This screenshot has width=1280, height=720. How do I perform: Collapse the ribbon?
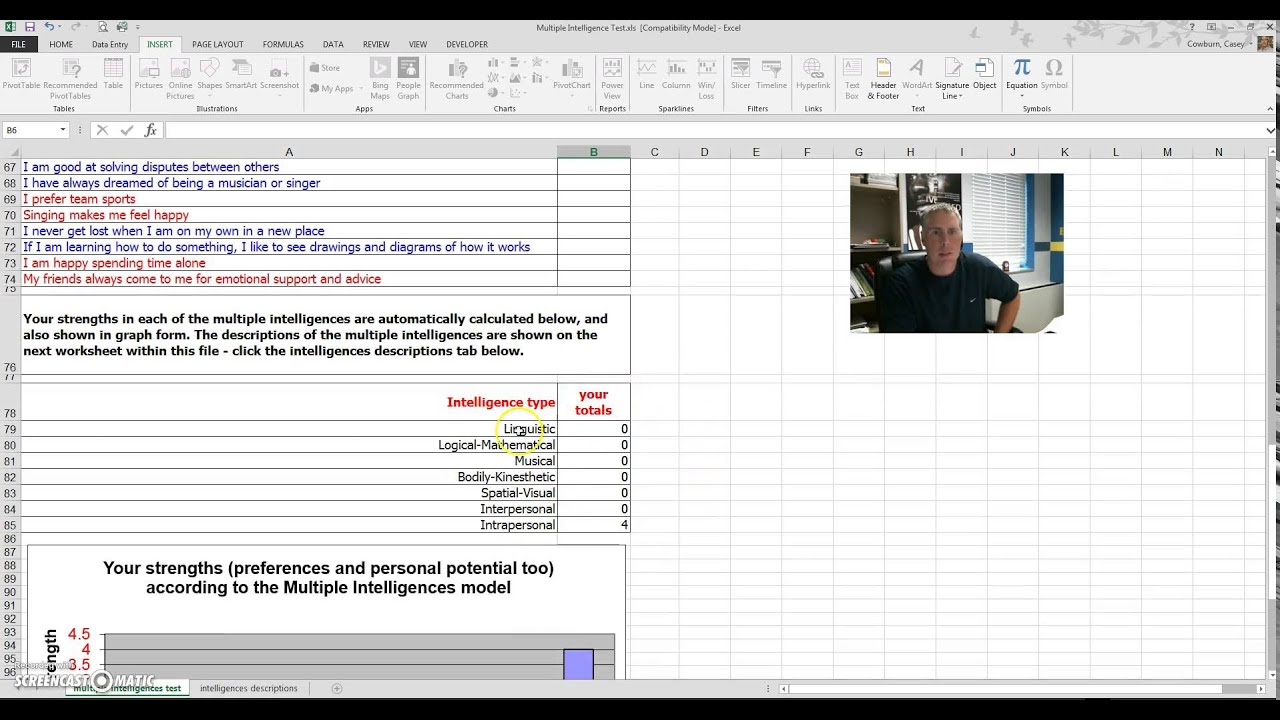tap(1270, 109)
